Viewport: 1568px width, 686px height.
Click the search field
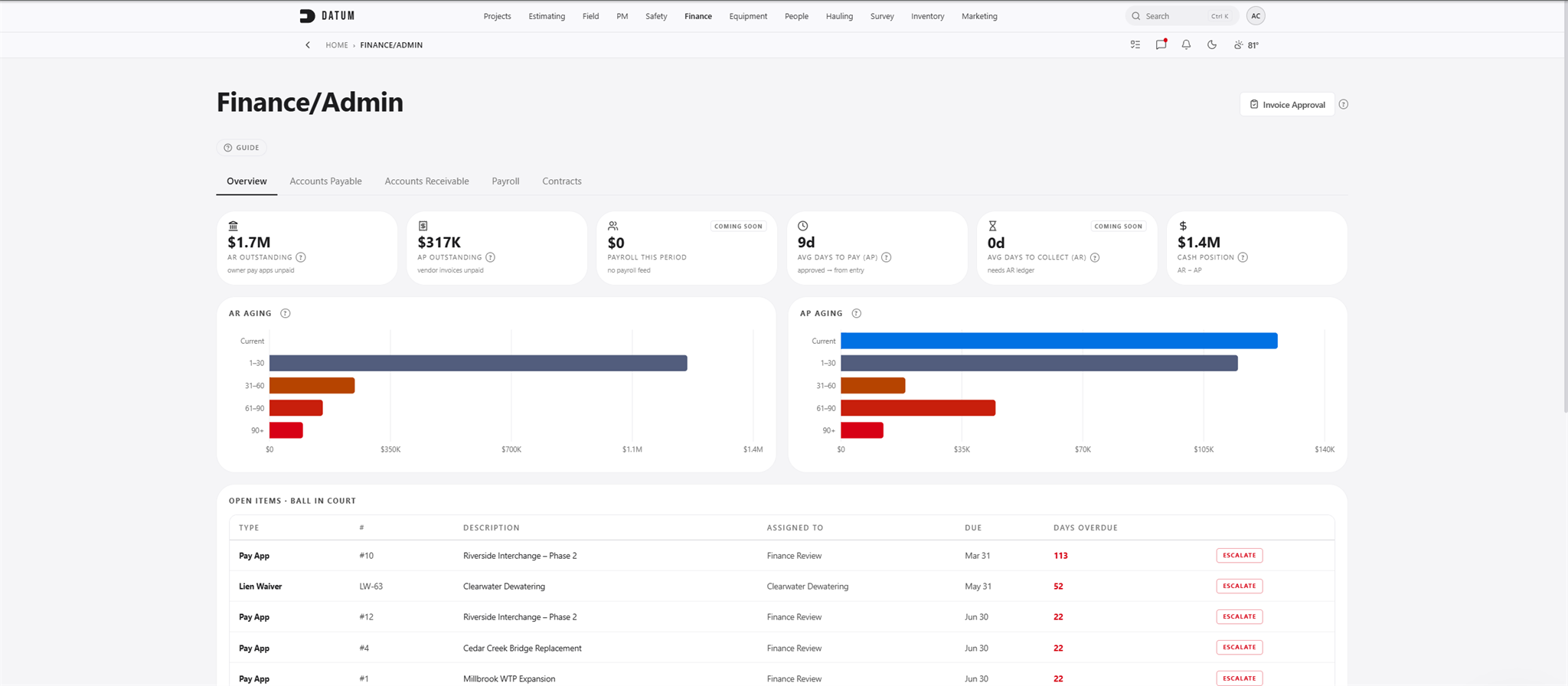click(1181, 16)
